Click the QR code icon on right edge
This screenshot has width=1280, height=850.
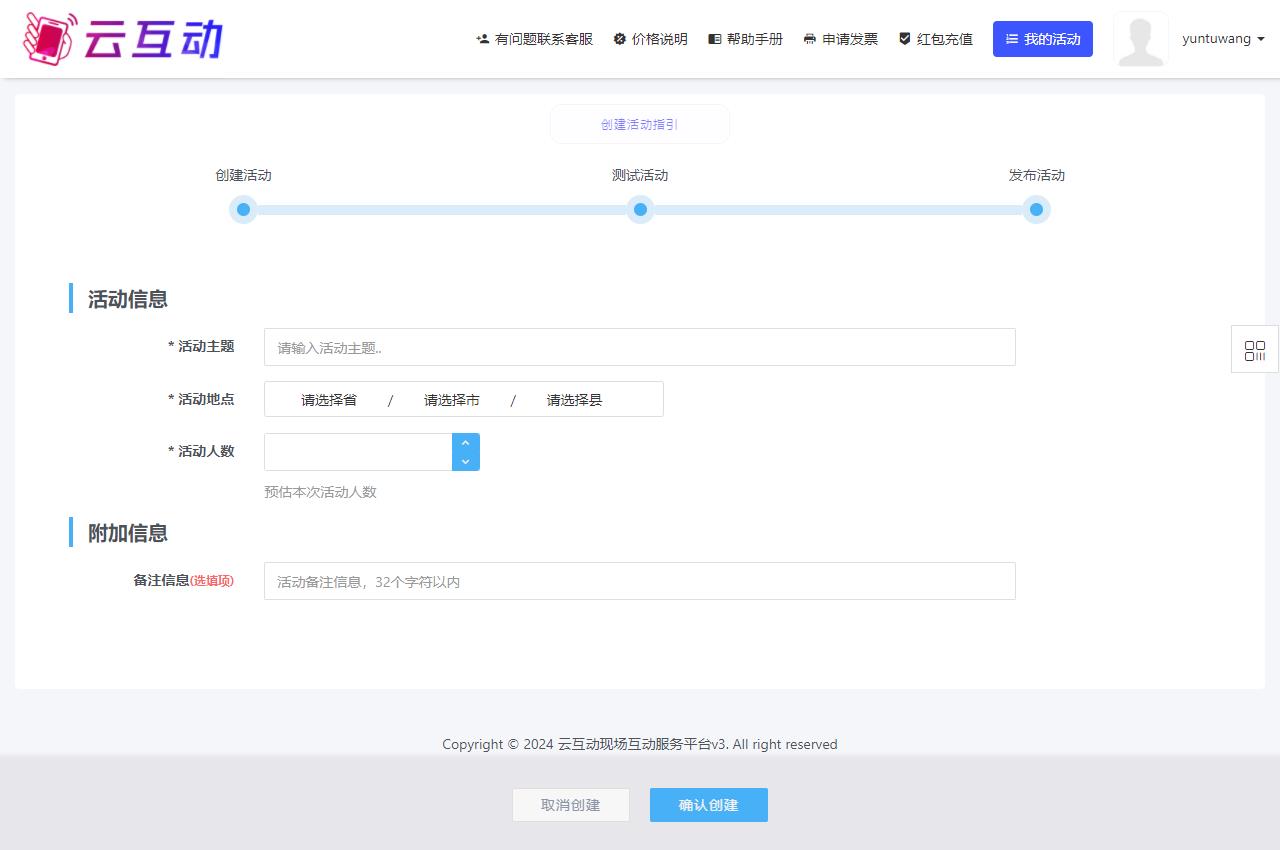pyautogui.click(x=1254, y=350)
